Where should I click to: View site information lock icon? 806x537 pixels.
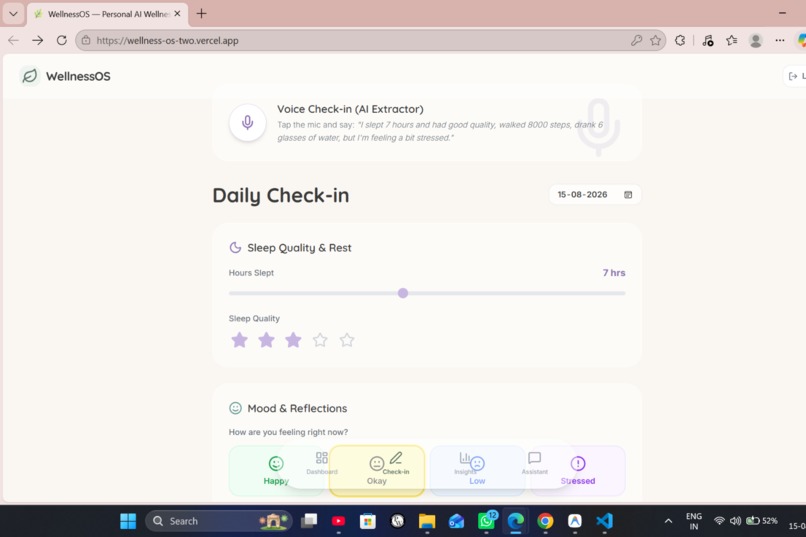click(x=86, y=41)
